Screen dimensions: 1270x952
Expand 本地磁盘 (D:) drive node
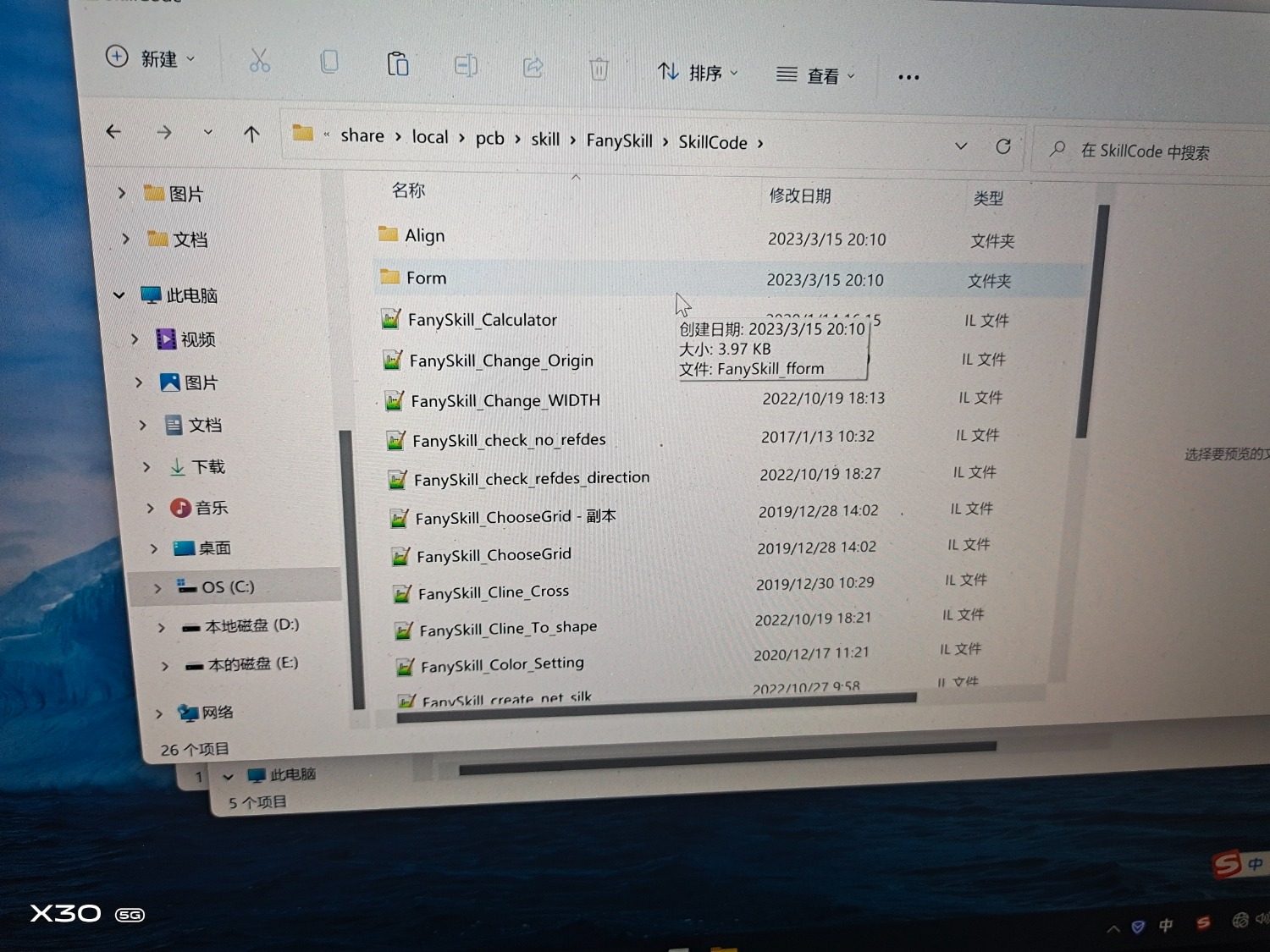coord(161,627)
